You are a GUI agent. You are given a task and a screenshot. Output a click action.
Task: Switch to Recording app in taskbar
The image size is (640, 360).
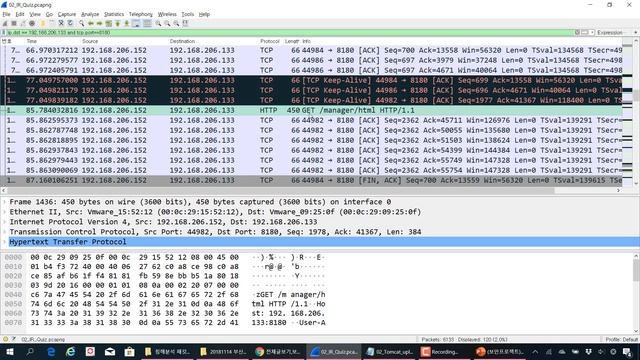point(443,351)
